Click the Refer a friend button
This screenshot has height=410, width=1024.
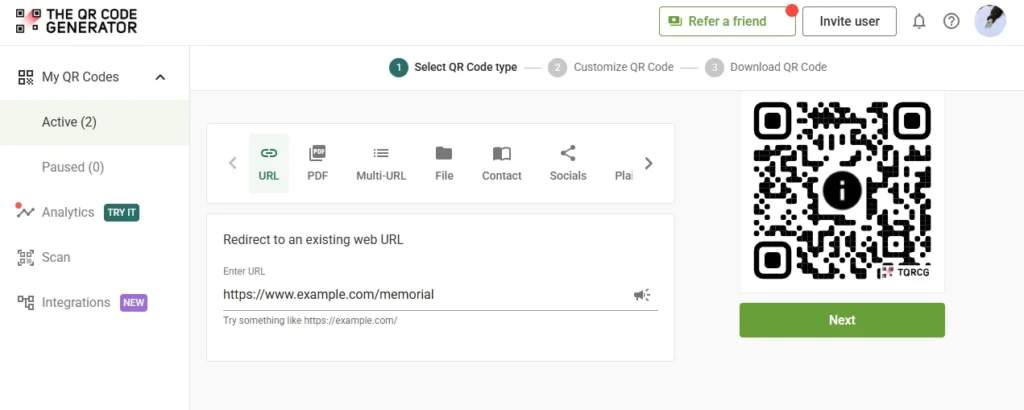tap(727, 21)
